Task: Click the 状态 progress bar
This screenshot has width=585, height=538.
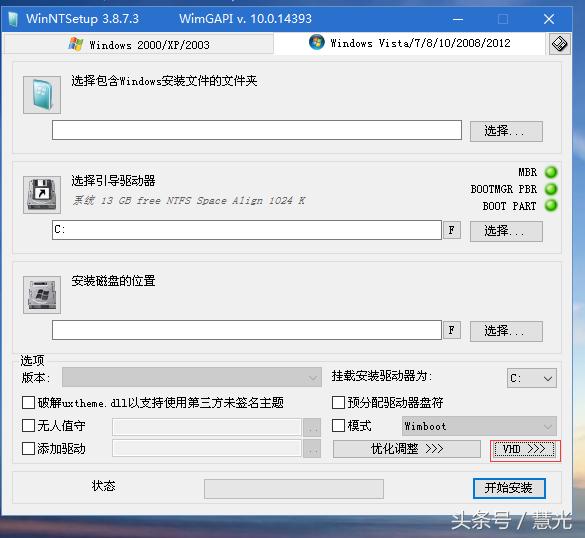Action: [294, 489]
